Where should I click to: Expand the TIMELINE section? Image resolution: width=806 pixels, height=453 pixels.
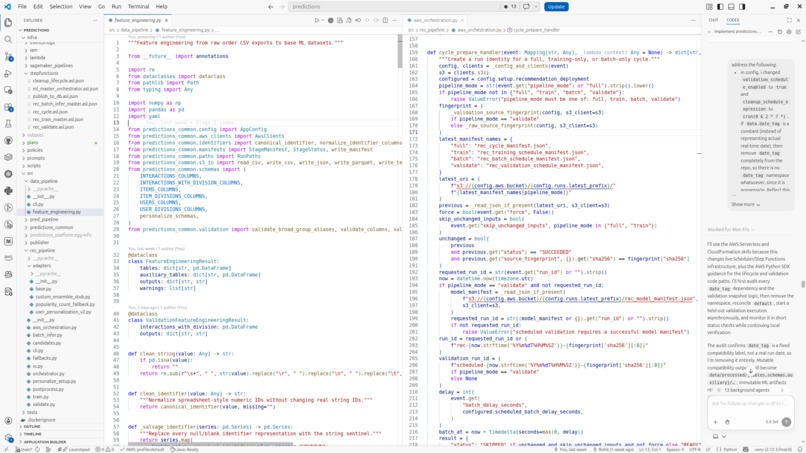pyautogui.click(x=32, y=434)
